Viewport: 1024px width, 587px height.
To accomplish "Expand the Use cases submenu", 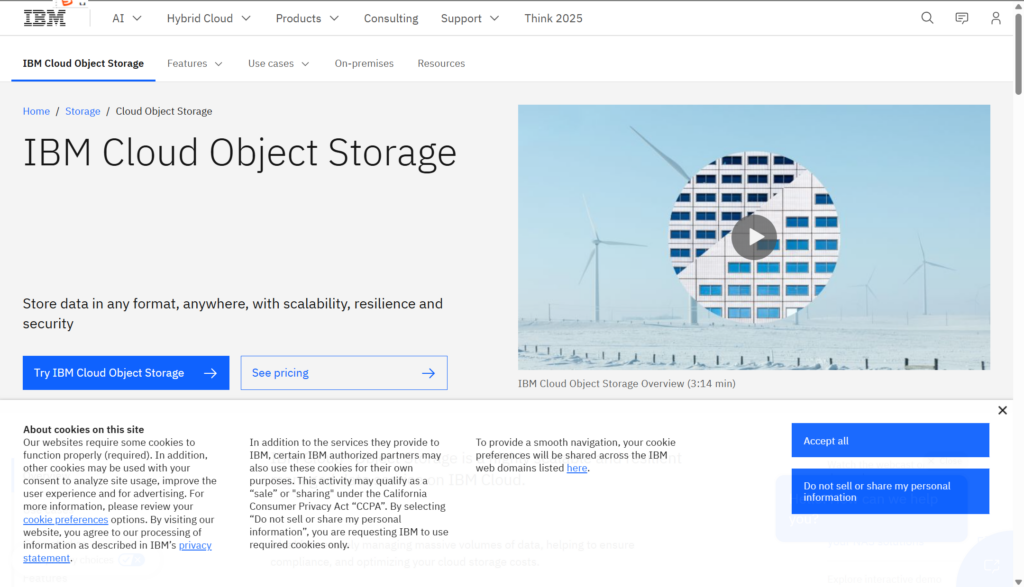I will point(278,63).
